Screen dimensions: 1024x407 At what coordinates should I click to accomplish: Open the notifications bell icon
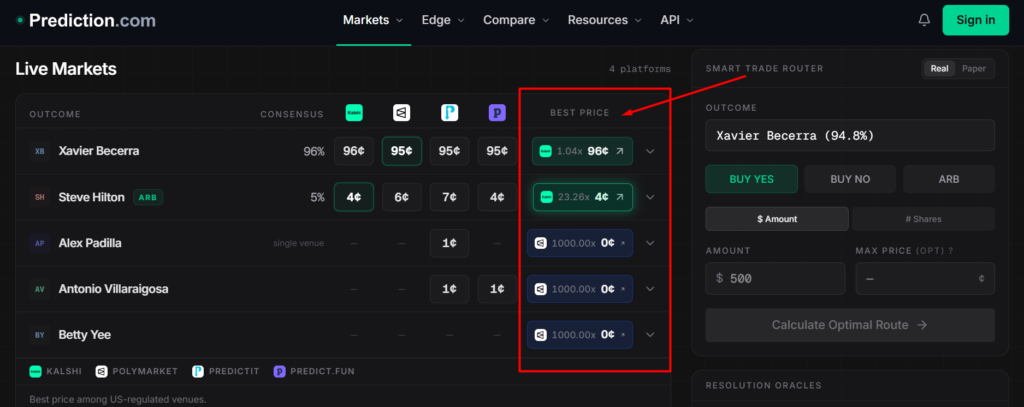(x=924, y=20)
